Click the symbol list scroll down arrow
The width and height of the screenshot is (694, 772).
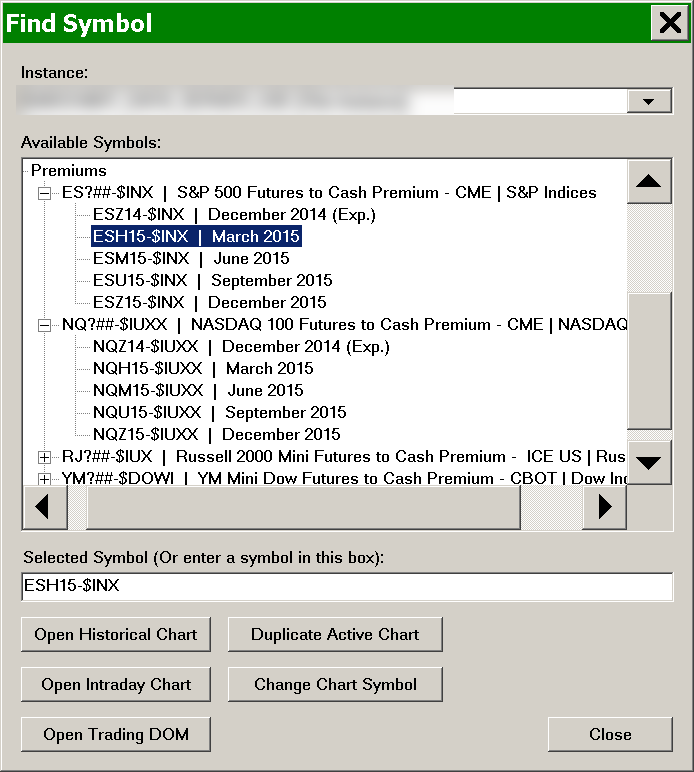click(649, 463)
